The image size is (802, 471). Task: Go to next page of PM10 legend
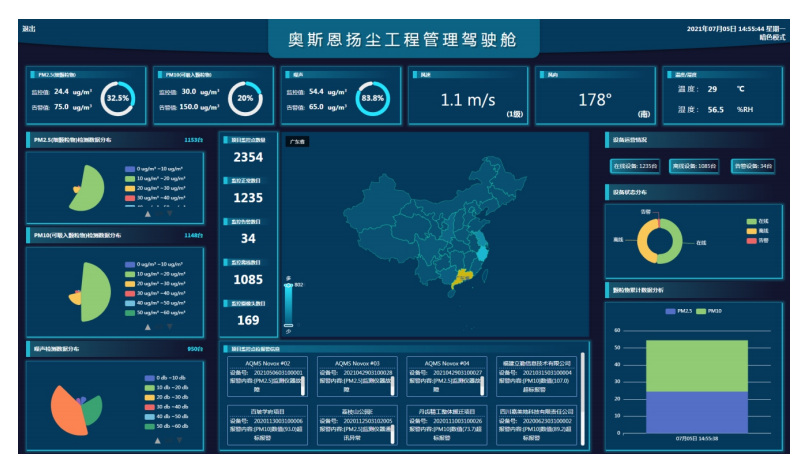click(x=168, y=326)
